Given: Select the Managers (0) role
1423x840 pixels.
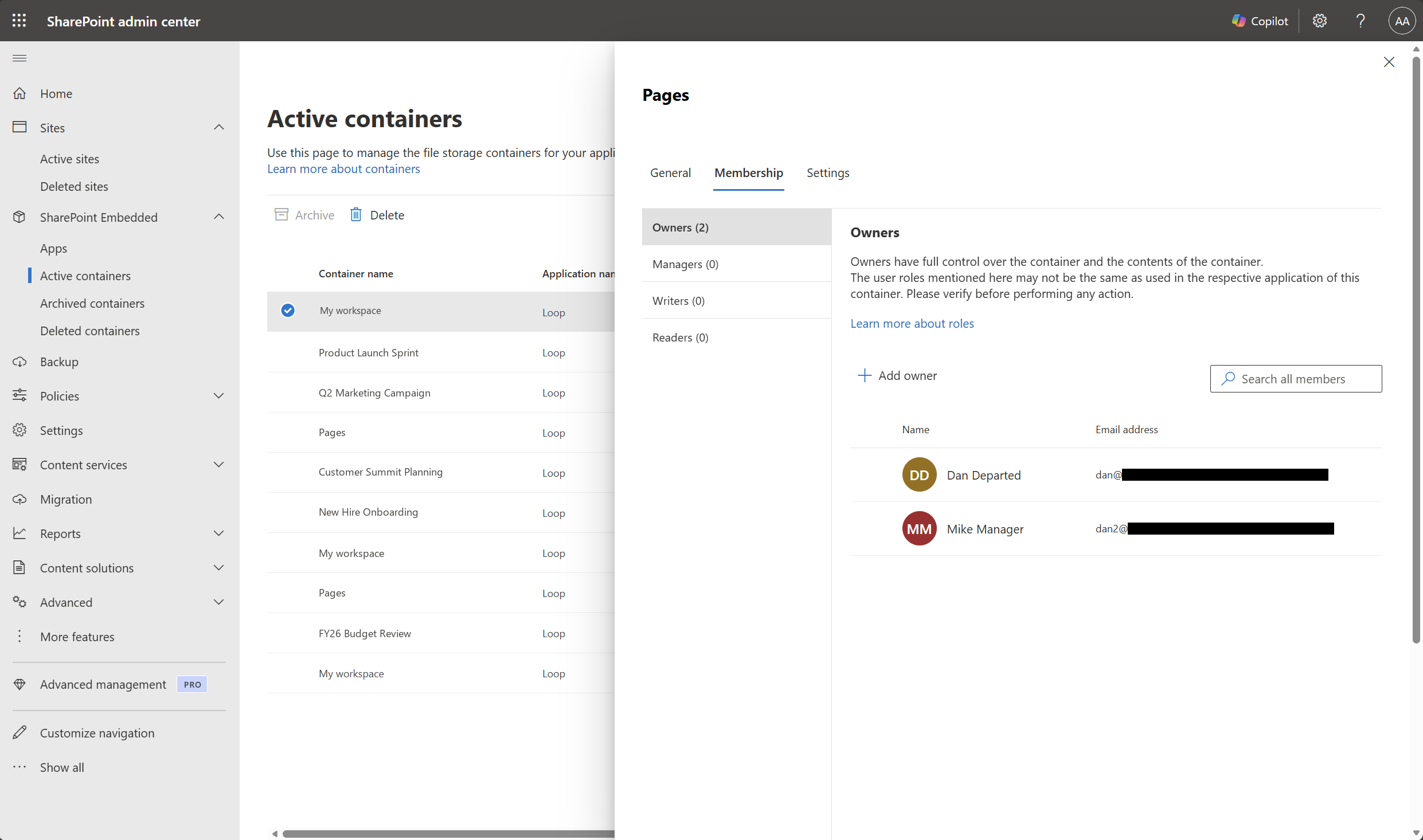Looking at the screenshot, I should pos(737,264).
